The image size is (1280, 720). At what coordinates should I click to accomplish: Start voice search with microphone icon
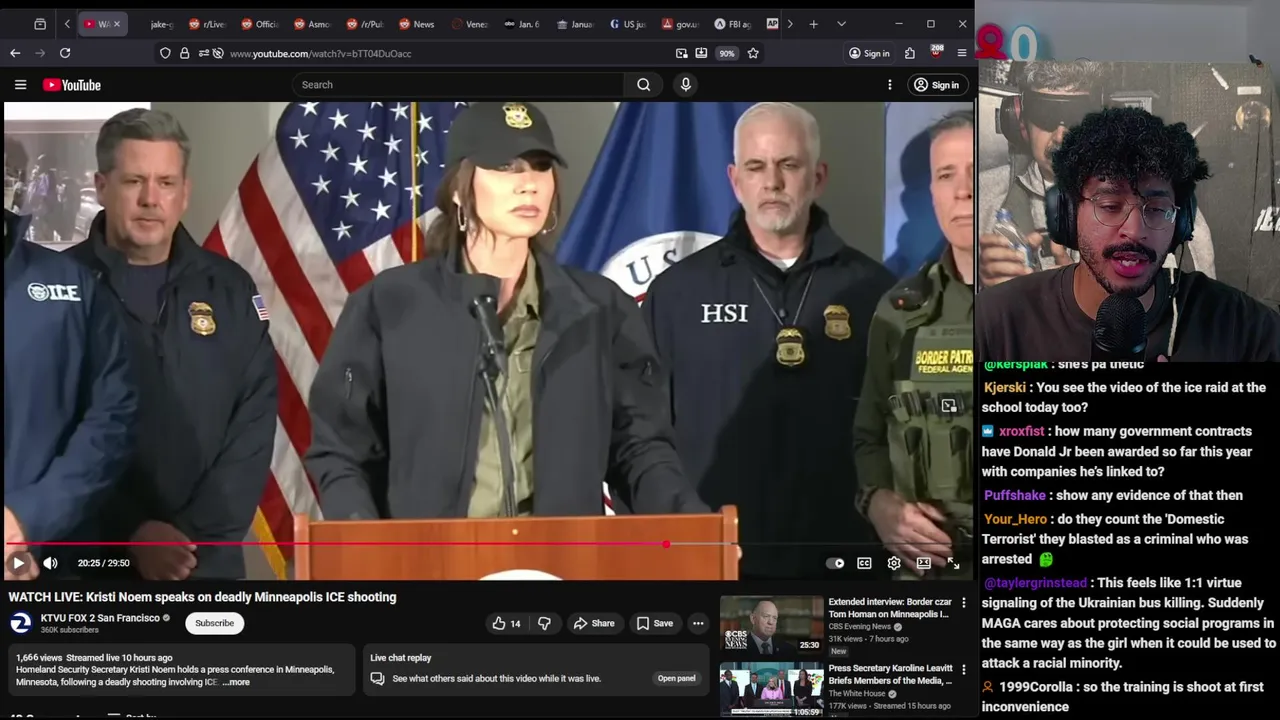[686, 85]
